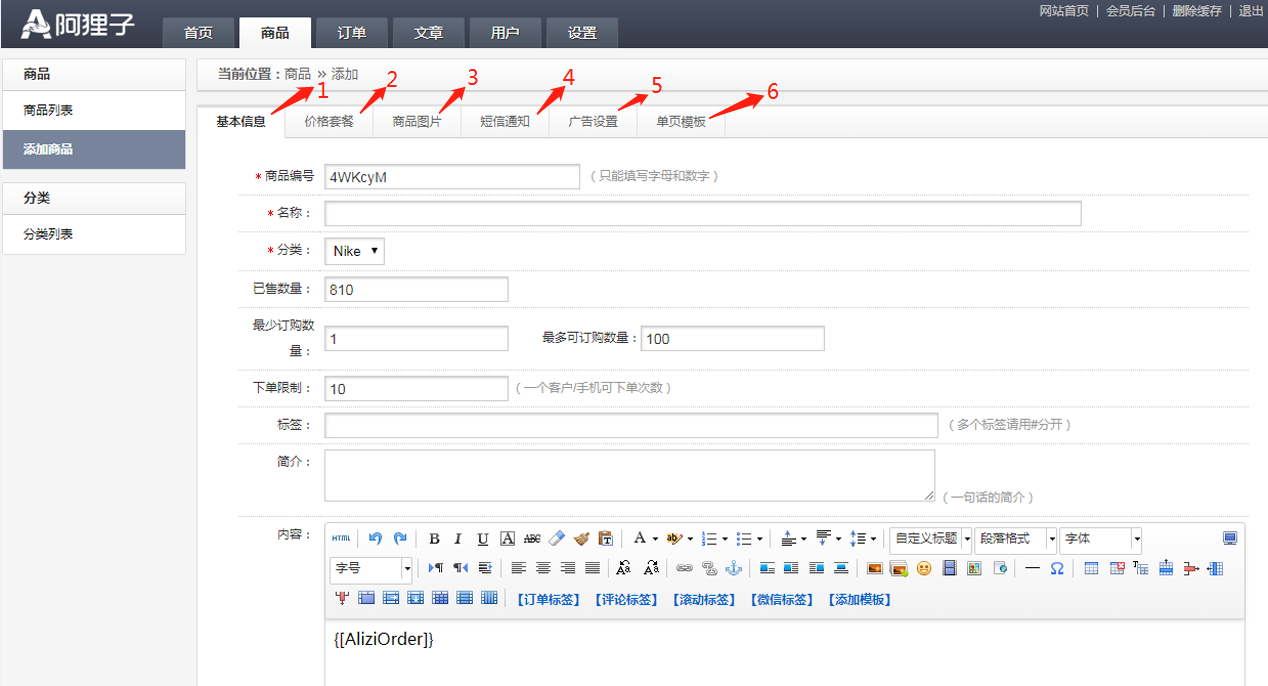Switch to the 价格套餐 tab
This screenshot has width=1268, height=686.
329,122
